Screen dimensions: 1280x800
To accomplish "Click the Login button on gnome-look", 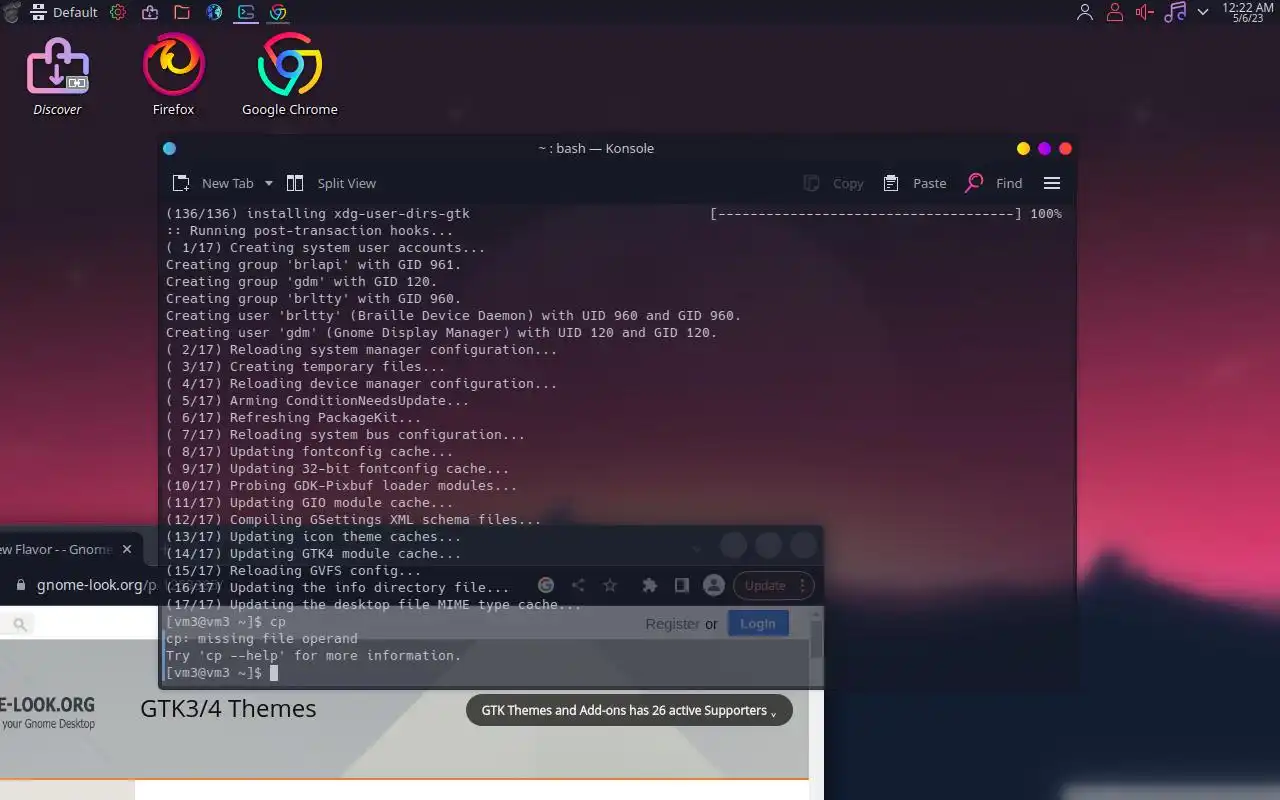I will click(x=758, y=624).
